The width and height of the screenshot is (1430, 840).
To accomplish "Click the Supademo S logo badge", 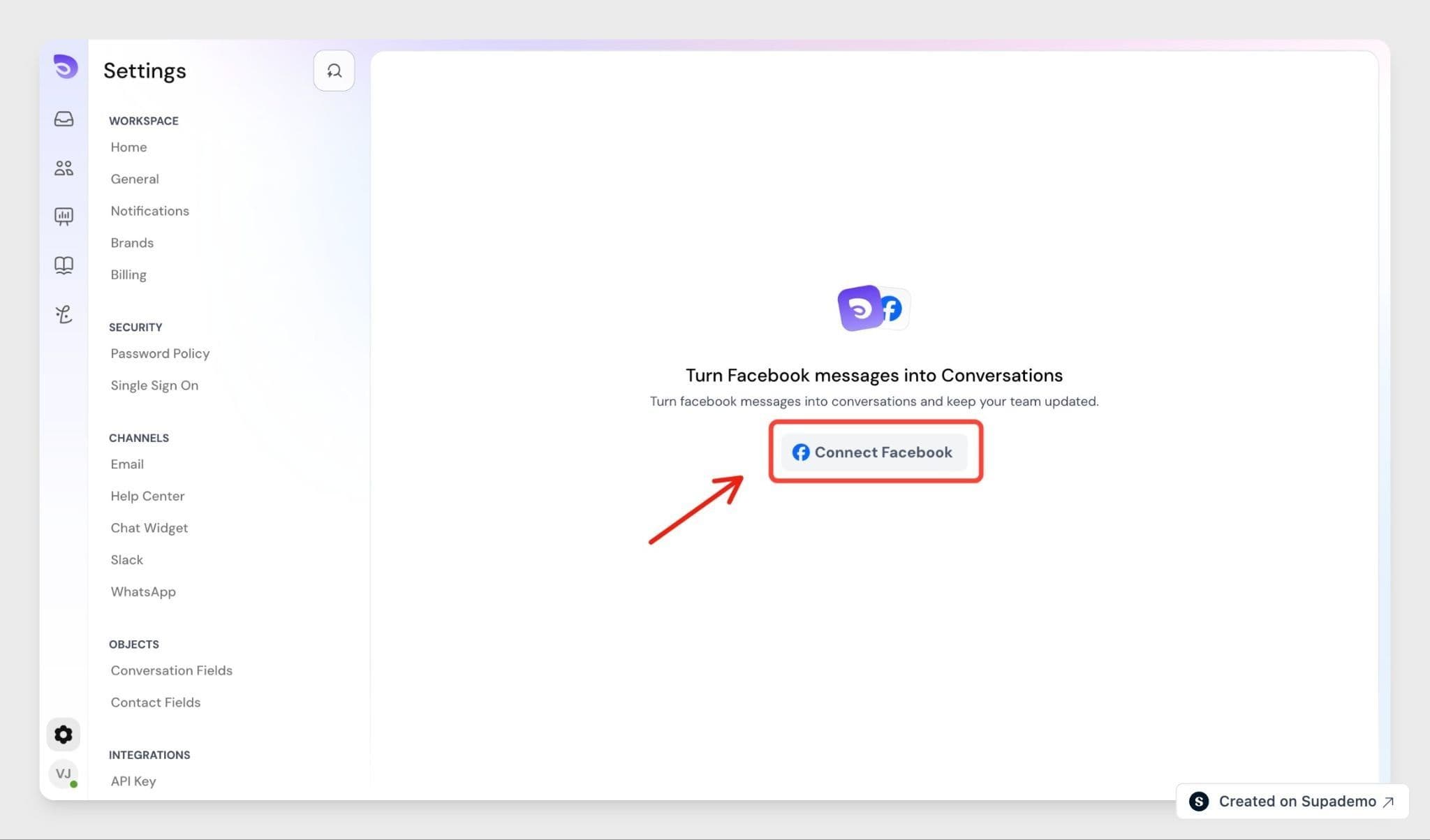I will click(1199, 802).
